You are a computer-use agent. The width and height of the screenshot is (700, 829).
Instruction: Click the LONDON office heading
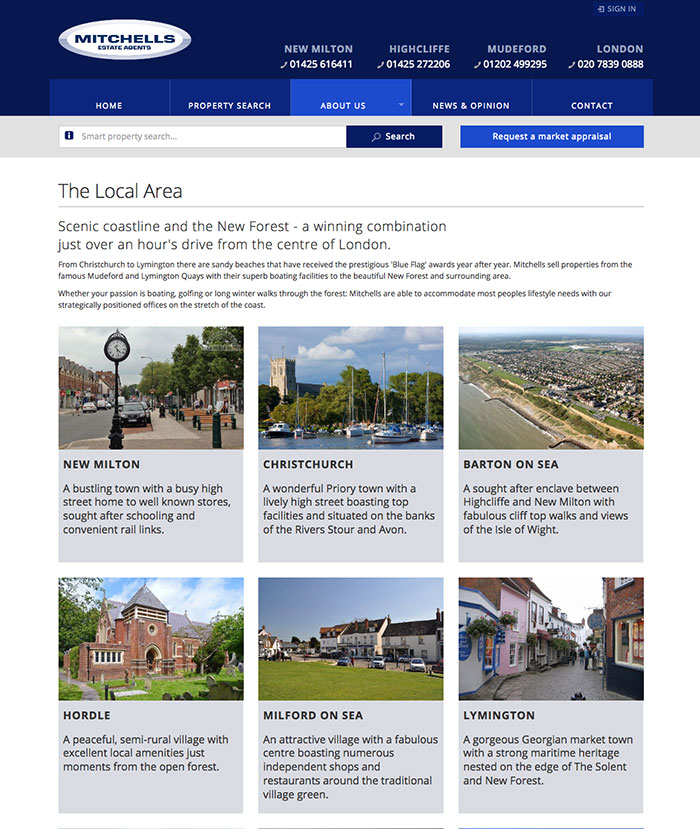(620, 49)
